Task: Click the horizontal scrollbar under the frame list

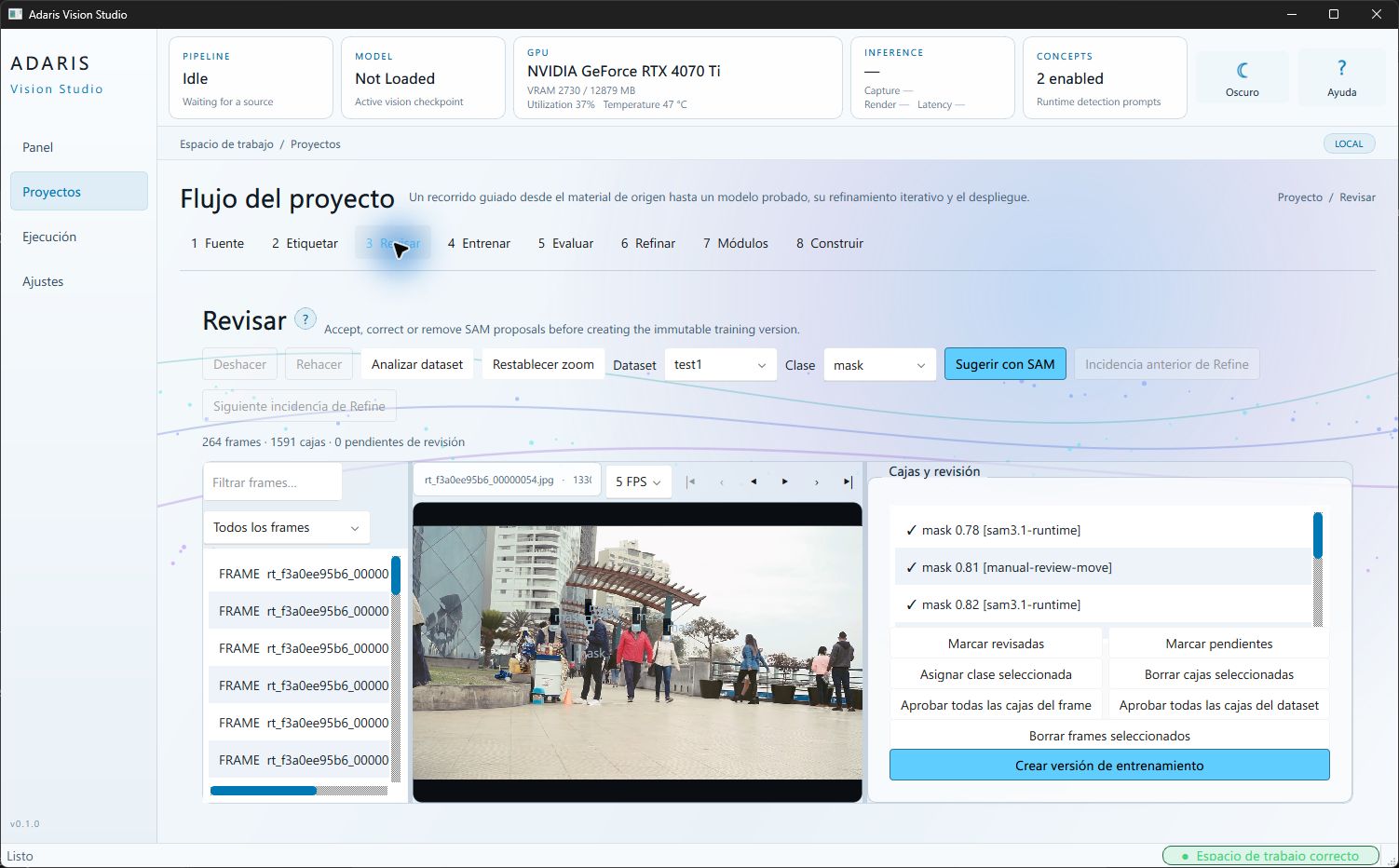Action: coord(299,791)
